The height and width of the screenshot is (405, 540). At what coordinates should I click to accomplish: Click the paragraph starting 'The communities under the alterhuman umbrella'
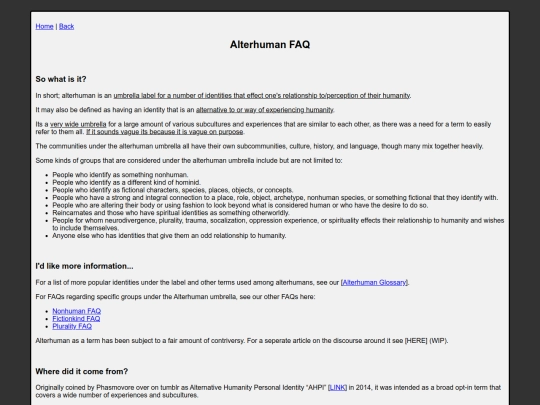pyautogui.click(x=259, y=146)
